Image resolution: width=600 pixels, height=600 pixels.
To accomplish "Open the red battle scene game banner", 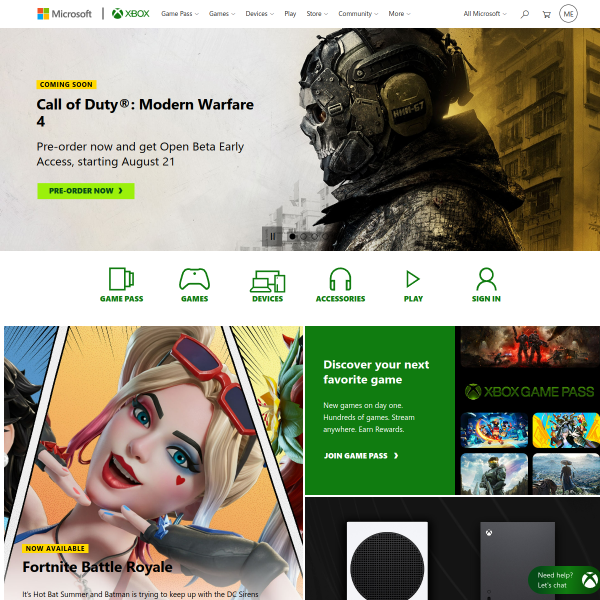I will pyautogui.click(x=530, y=346).
